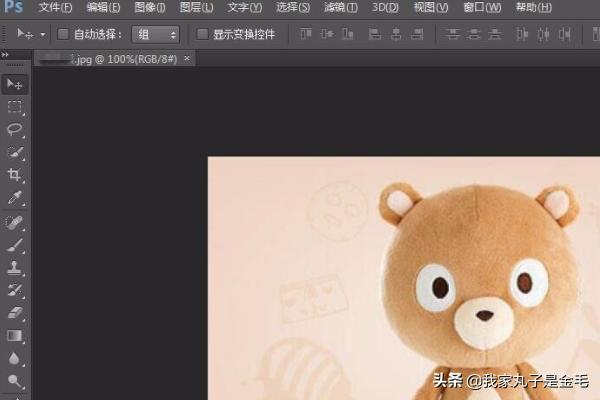Select the Crop tool
Viewport: 600px width, 400px height.
15,175
